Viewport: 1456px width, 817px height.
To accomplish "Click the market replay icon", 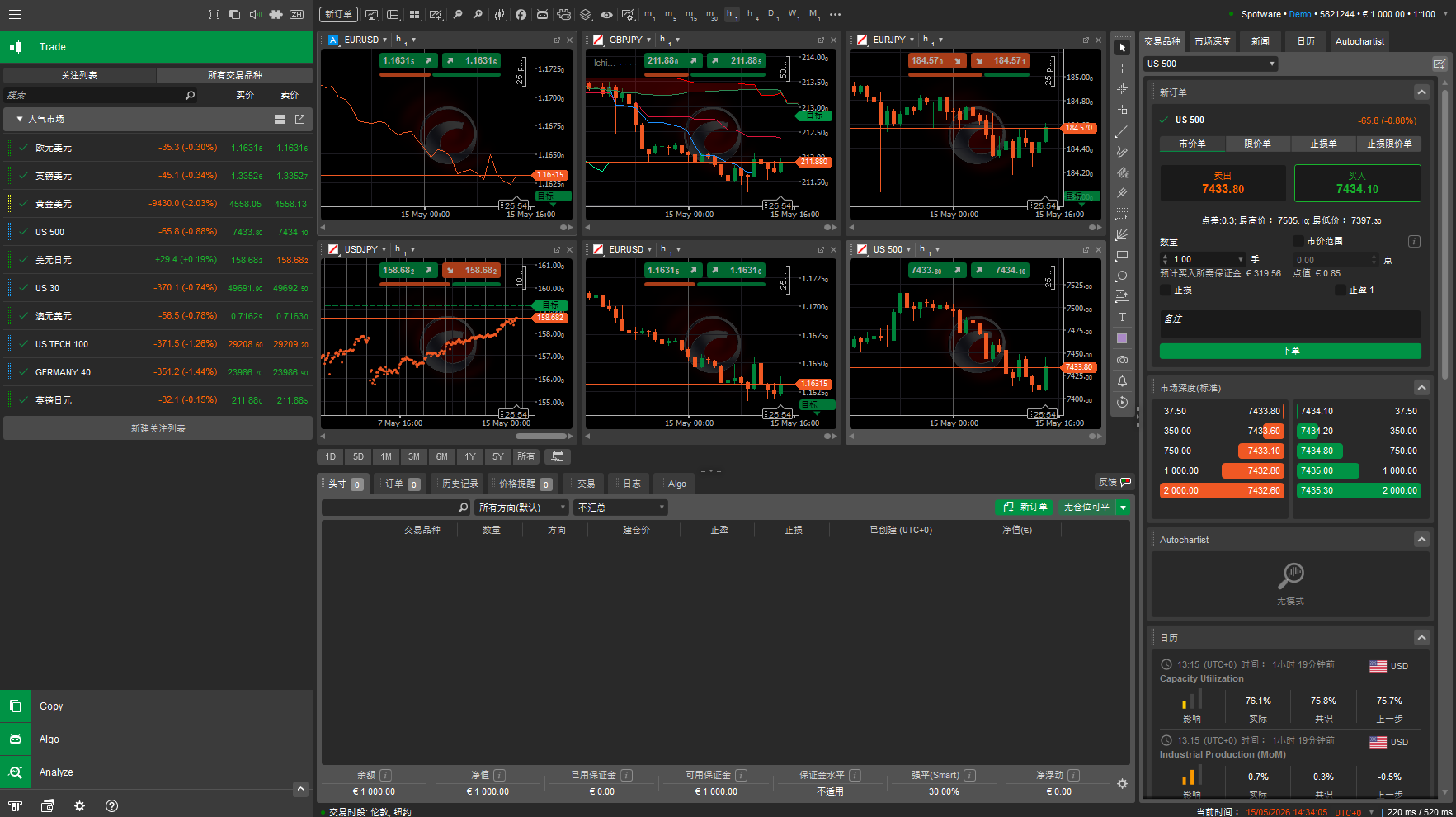I will pyautogui.click(x=1122, y=403).
